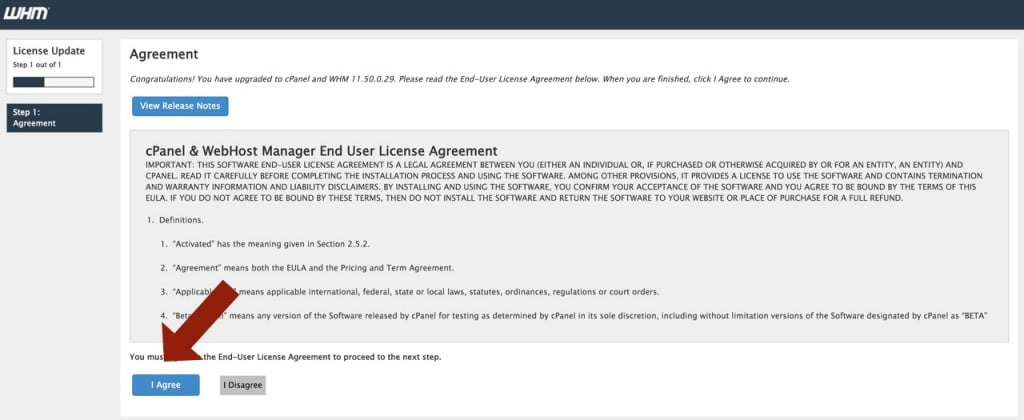Accept the license with I Agree
This screenshot has height=420, width=1024.
click(x=166, y=385)
